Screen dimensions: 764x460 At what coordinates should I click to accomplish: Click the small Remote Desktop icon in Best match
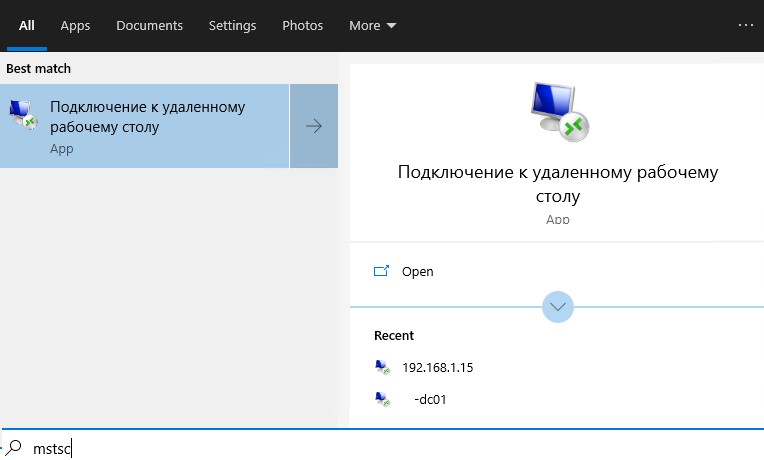point(24,116)
